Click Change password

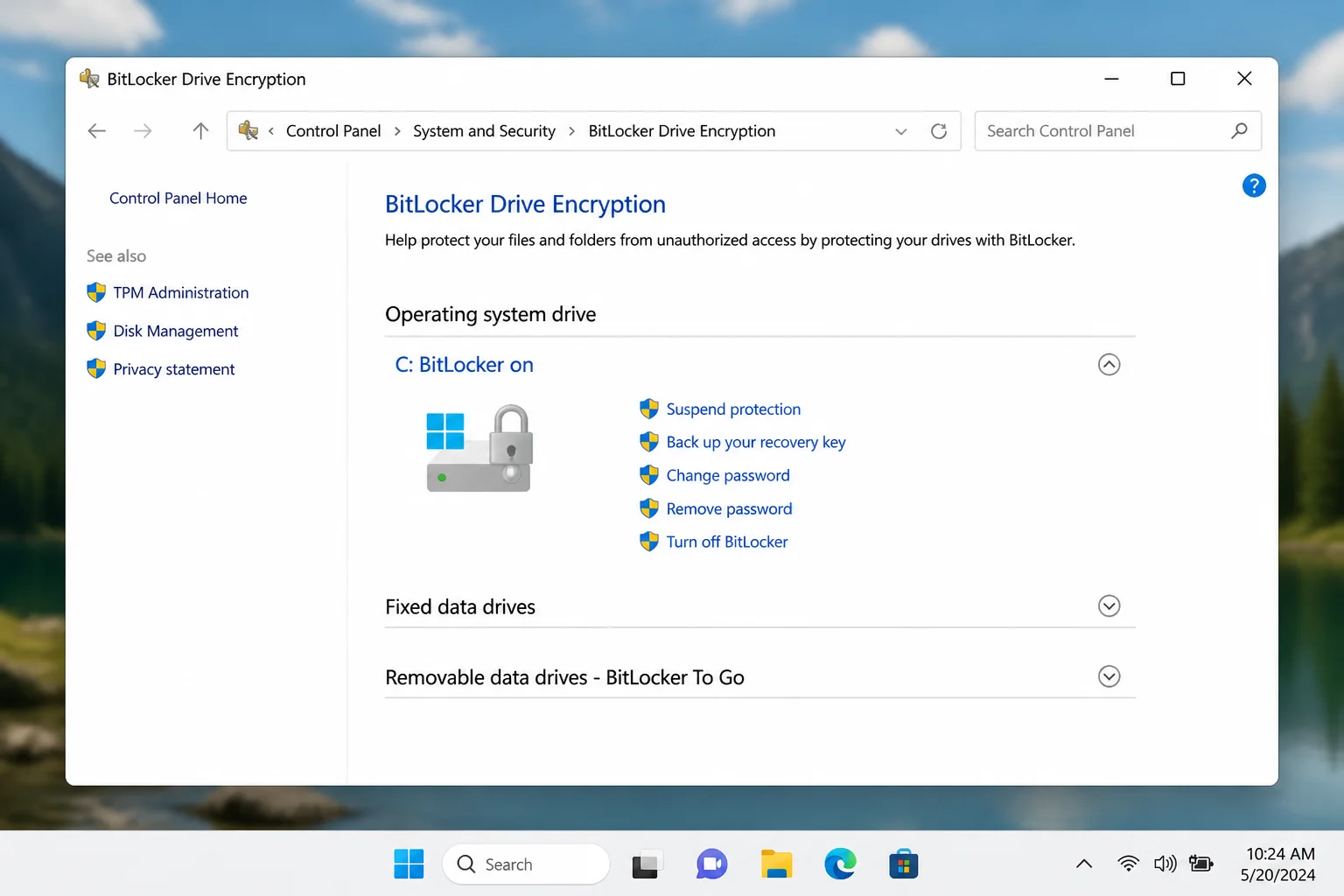click(x=728, y=476)
